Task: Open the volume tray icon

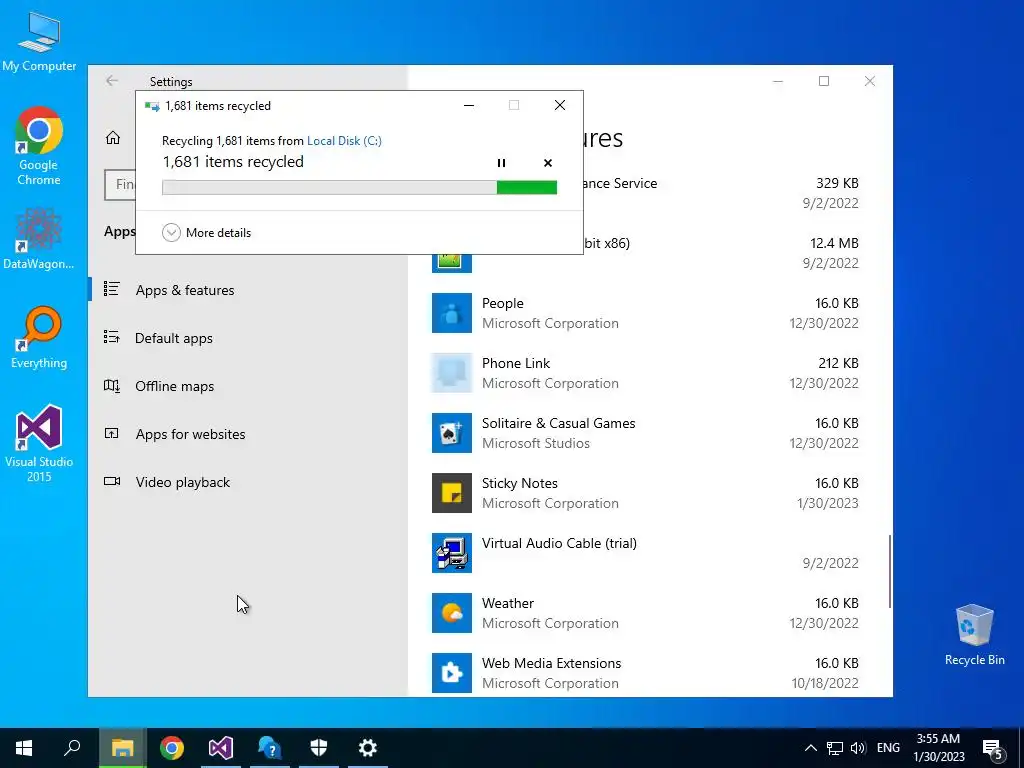Action: click(858, 748)
